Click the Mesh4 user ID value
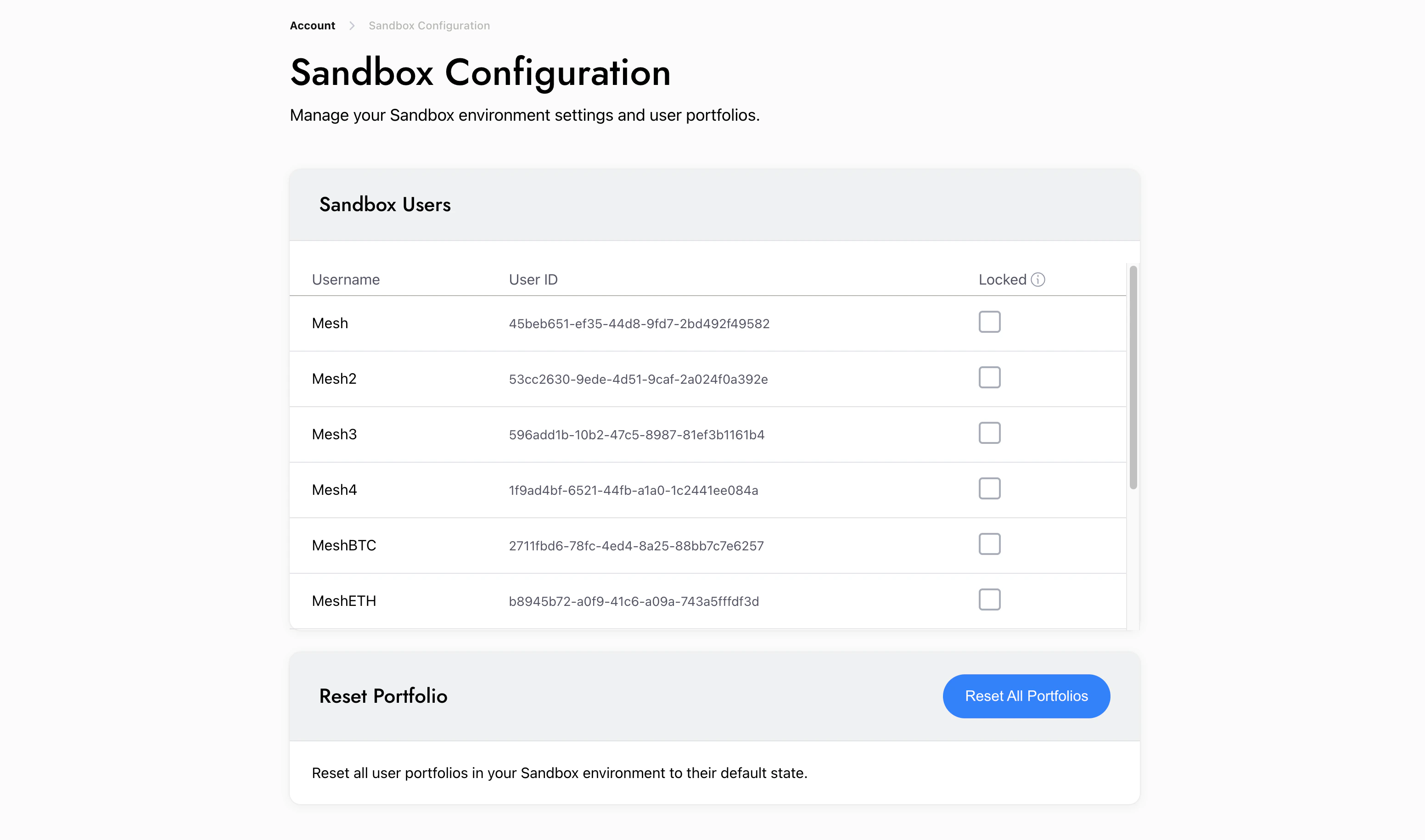 [x=633, y=490]
